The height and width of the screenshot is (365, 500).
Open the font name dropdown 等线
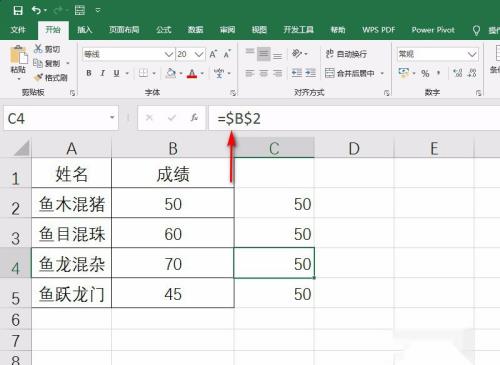[x=168, y=54]
